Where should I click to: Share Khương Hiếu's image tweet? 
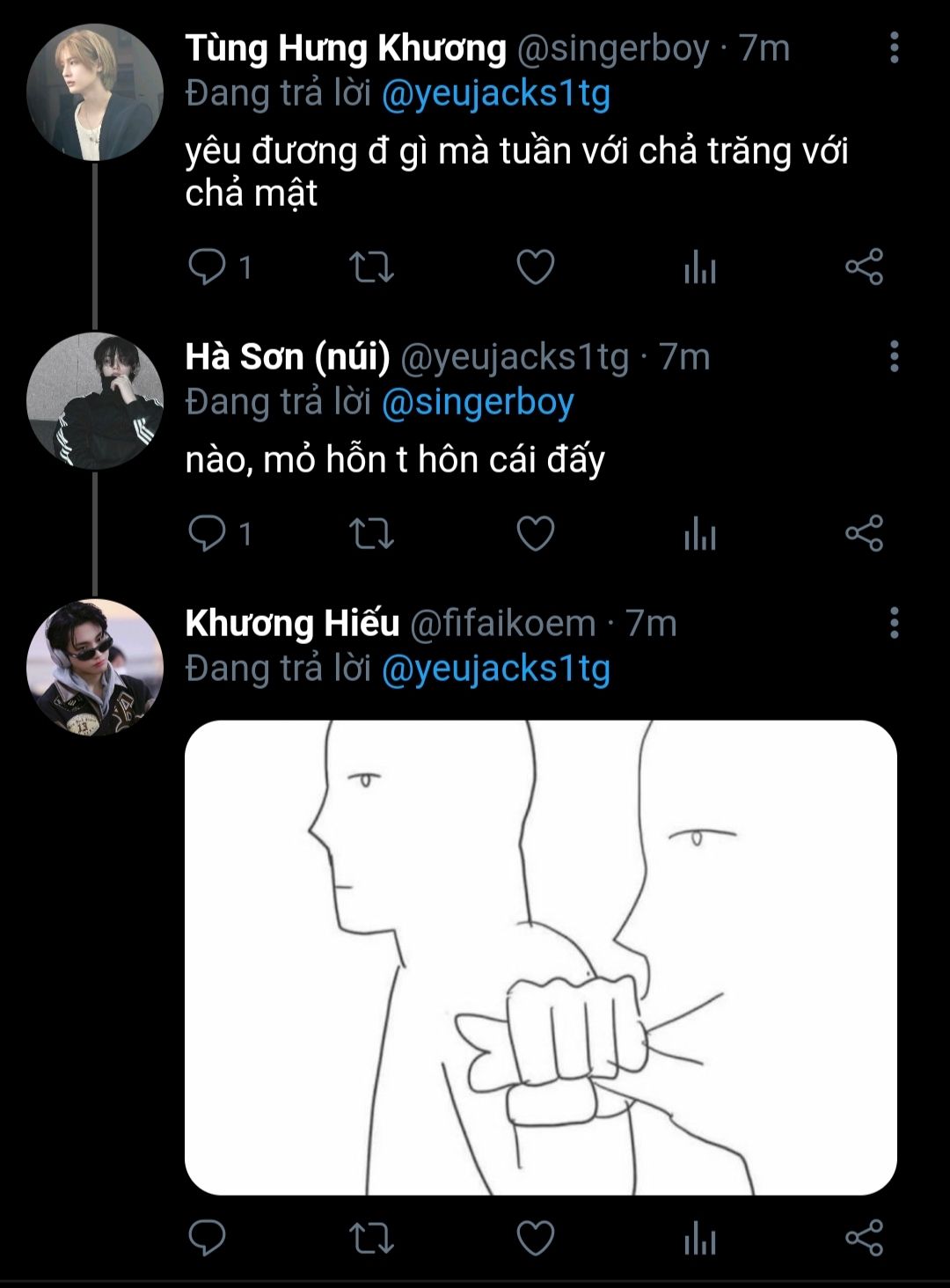coord(864,1238)
